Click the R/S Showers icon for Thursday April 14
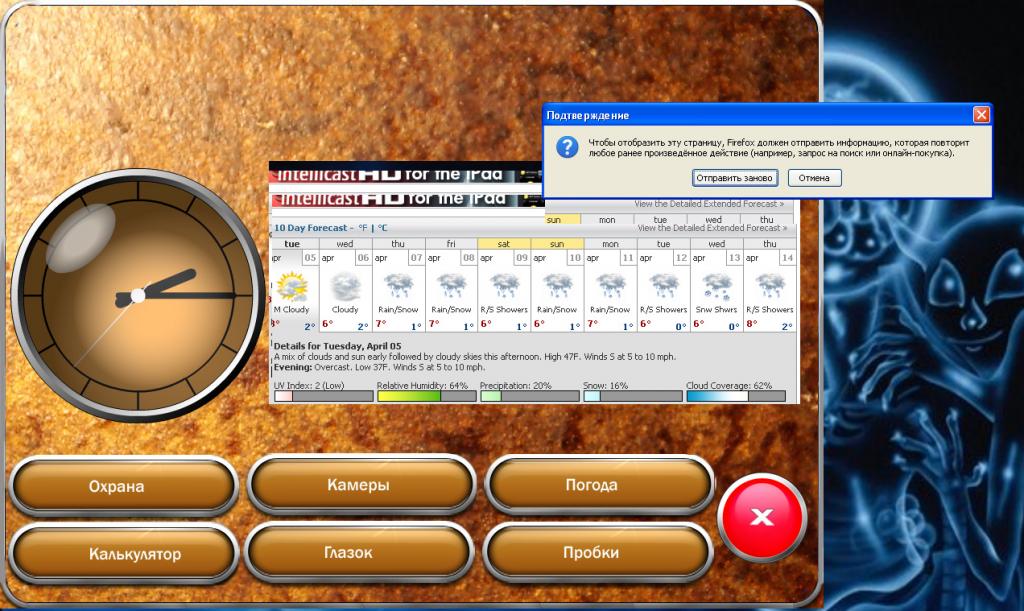 [x=770, y=287]
